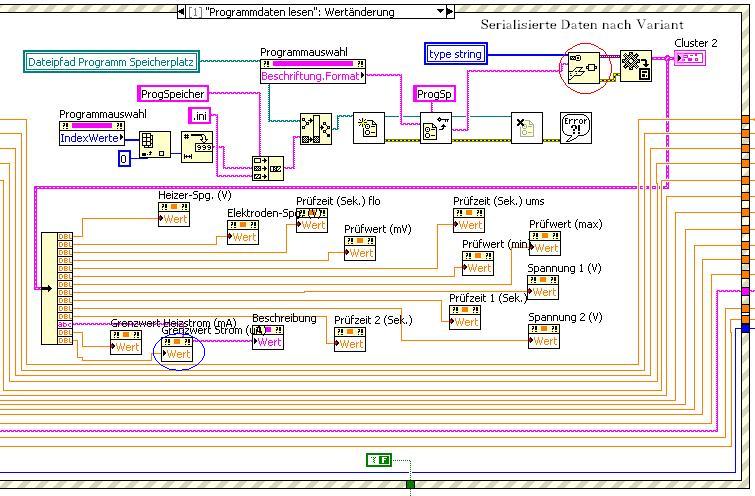Click the Build Path function icon

316,129
